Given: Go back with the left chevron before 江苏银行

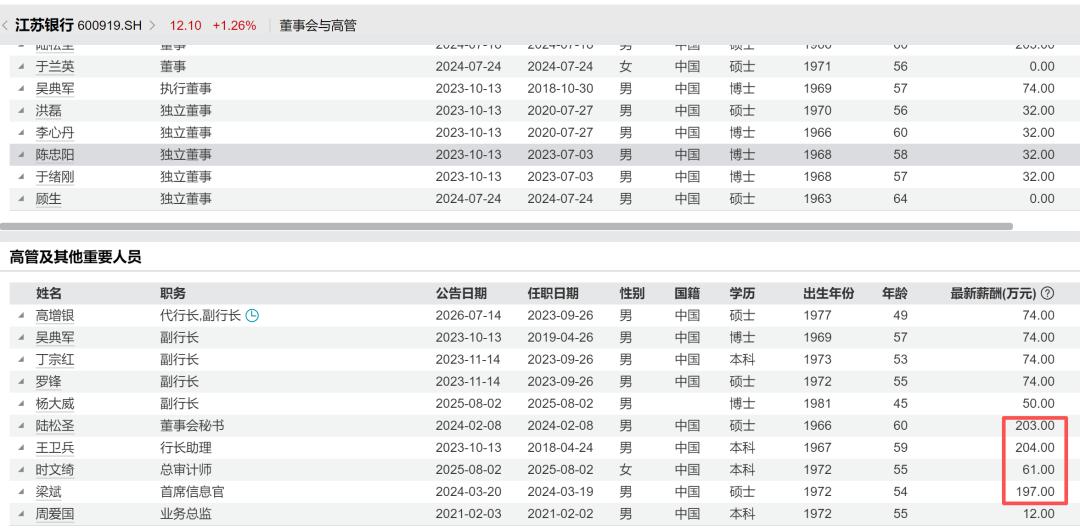Looking at the screenshot, I should (x=6, y=26).
